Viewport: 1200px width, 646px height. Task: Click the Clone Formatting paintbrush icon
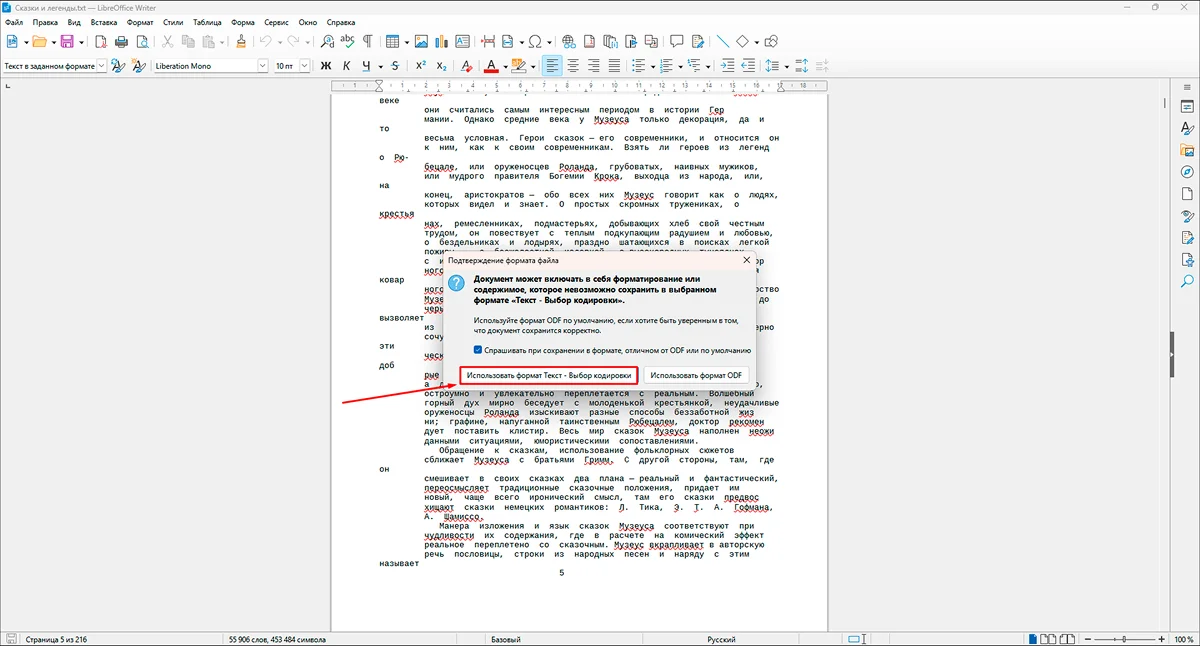click(x=241, y=41)
